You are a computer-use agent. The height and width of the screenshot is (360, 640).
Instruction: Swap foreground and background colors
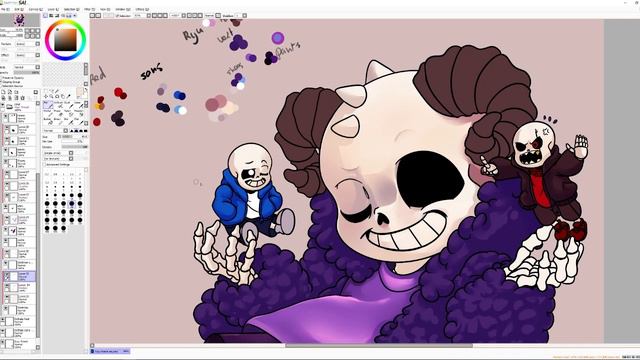click(x=86, y=89)
